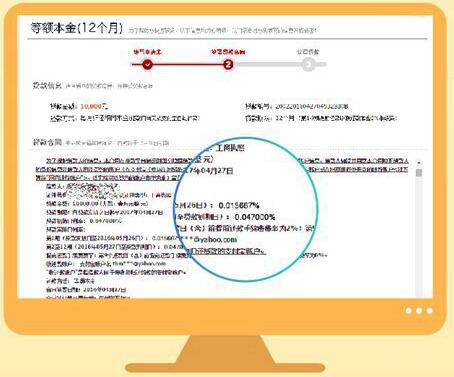This screenshot has width=454, height=377.
Task: Select the gray third step label
Action: point(308,52)
